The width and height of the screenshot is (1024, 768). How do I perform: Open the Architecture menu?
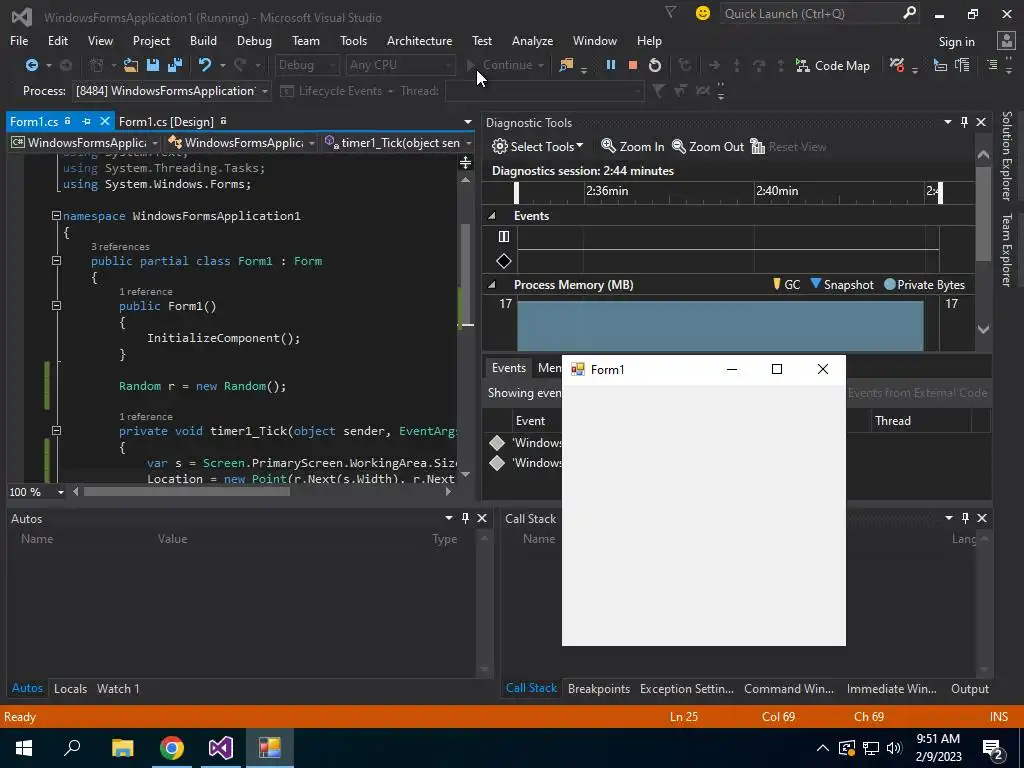click(x=419, y=40)
